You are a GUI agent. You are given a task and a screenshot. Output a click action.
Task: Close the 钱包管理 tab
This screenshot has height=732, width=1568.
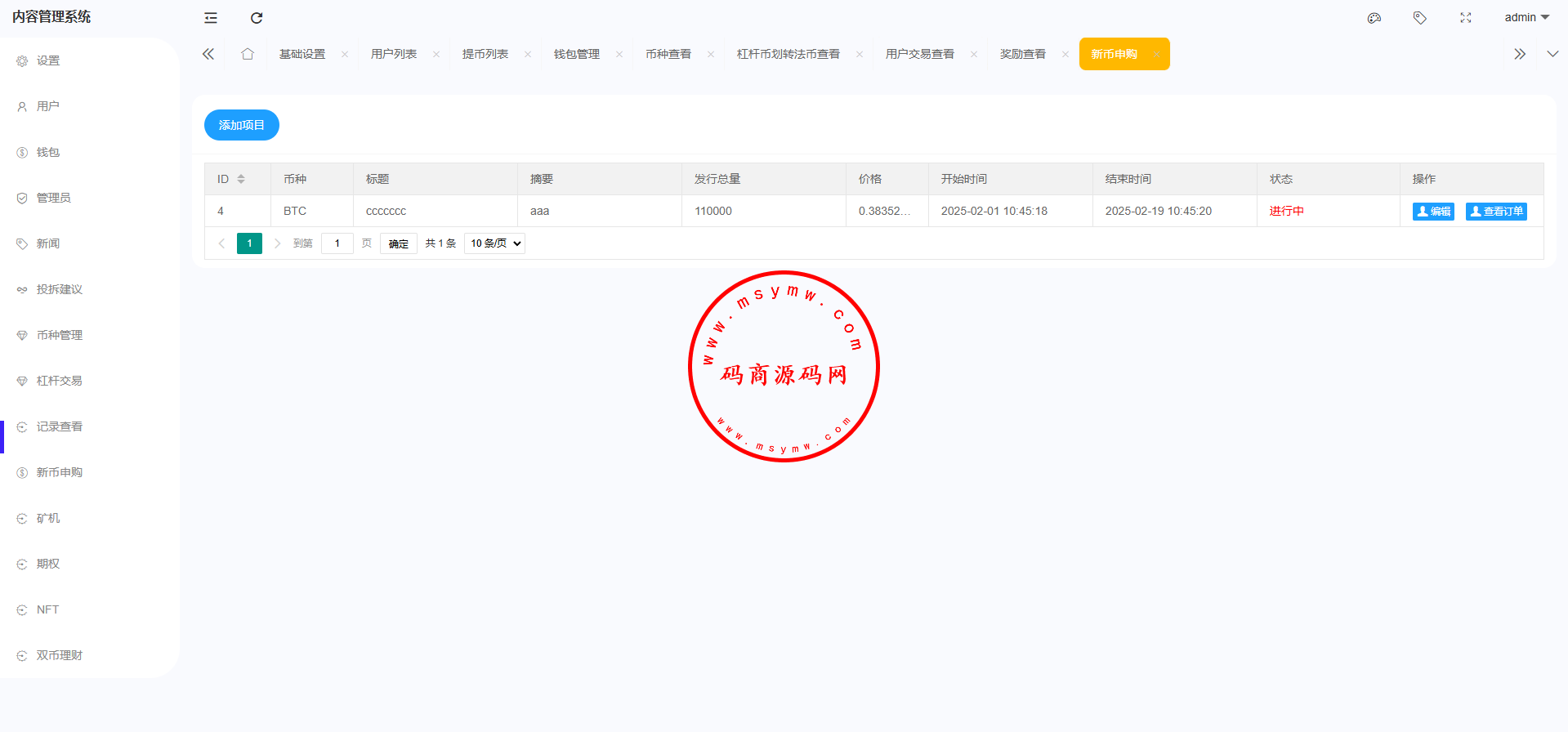pyautogui.click(x=619, y=54)
